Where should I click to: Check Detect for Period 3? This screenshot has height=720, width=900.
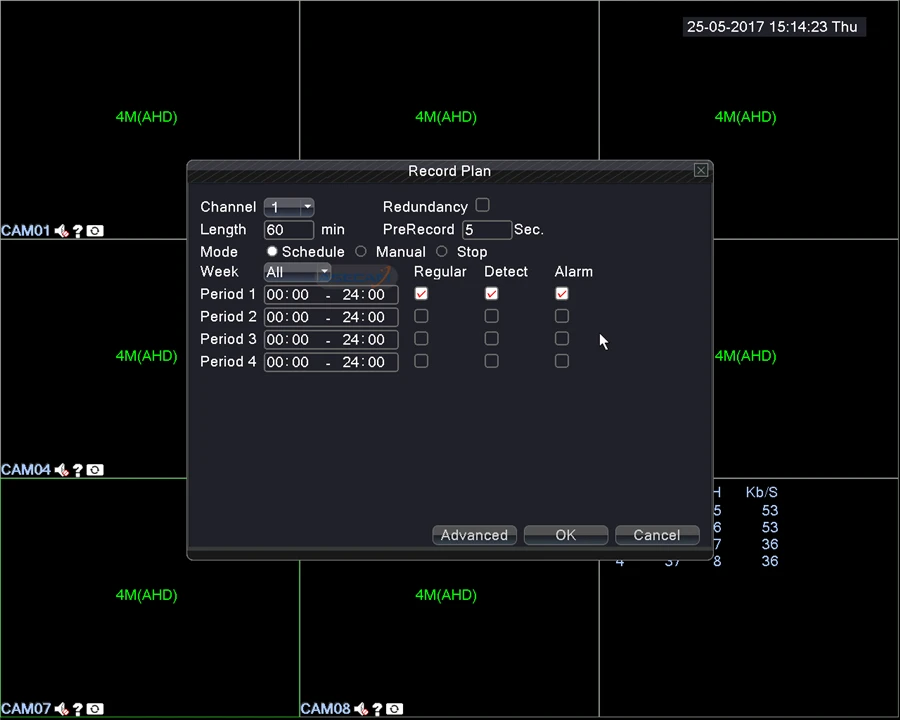point(491,338)
